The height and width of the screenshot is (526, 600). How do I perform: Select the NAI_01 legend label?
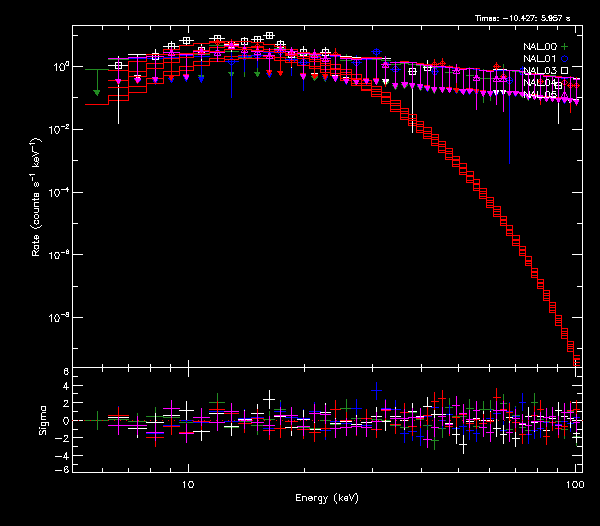539,58
